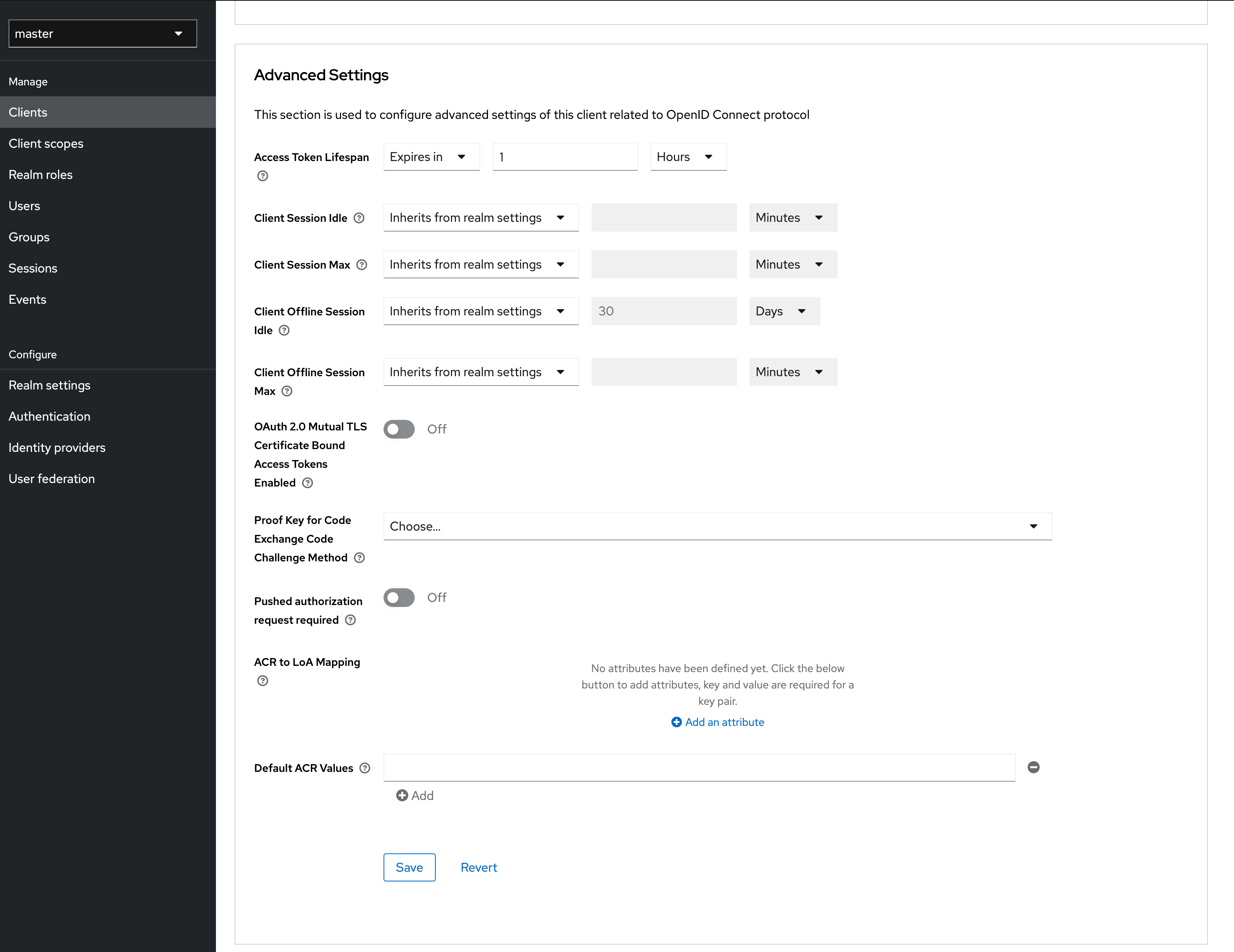Open the master realm selector dropdown

tap(102, 34)
